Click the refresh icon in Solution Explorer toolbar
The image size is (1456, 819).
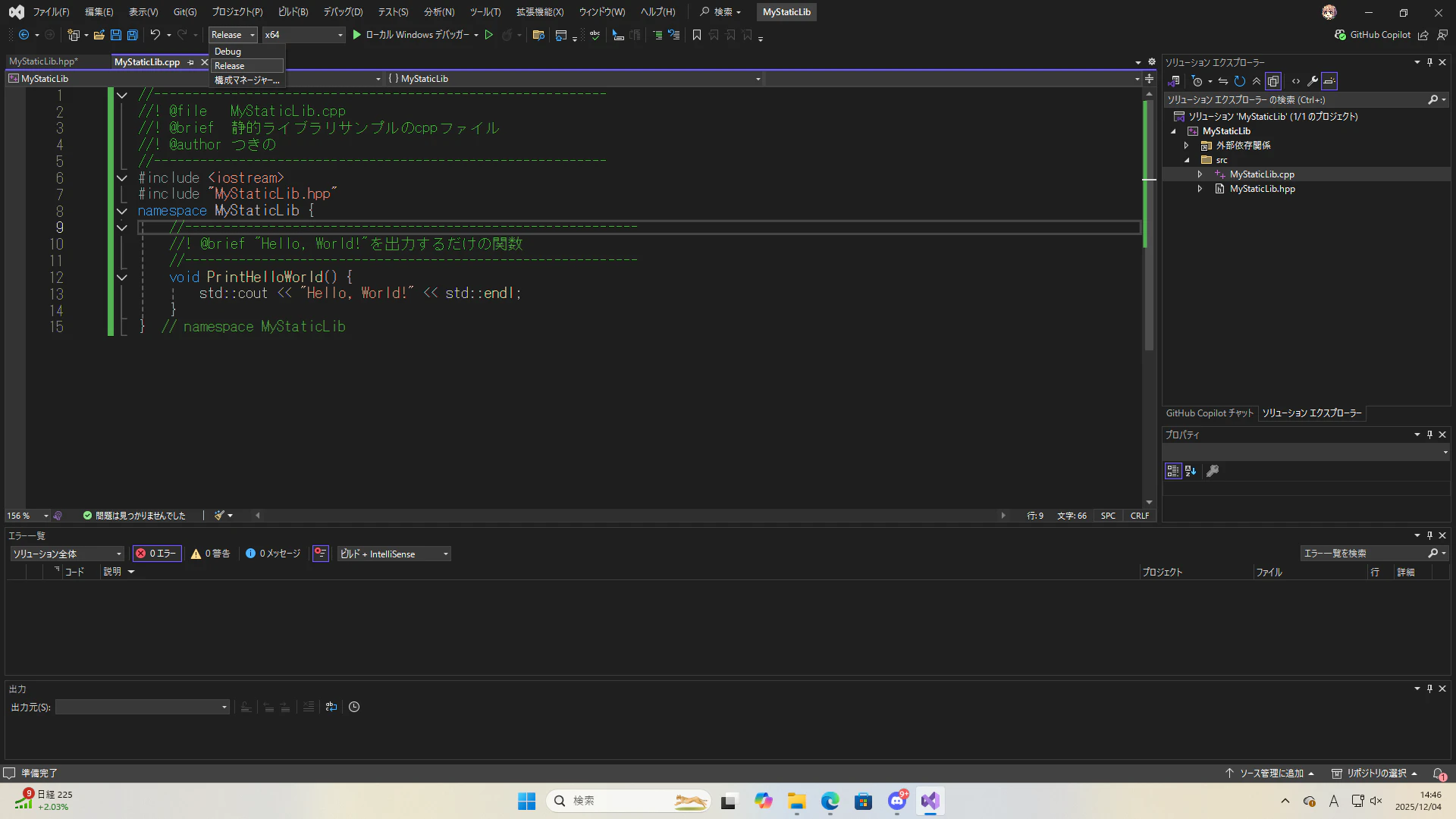click(x=1239, y=81)
